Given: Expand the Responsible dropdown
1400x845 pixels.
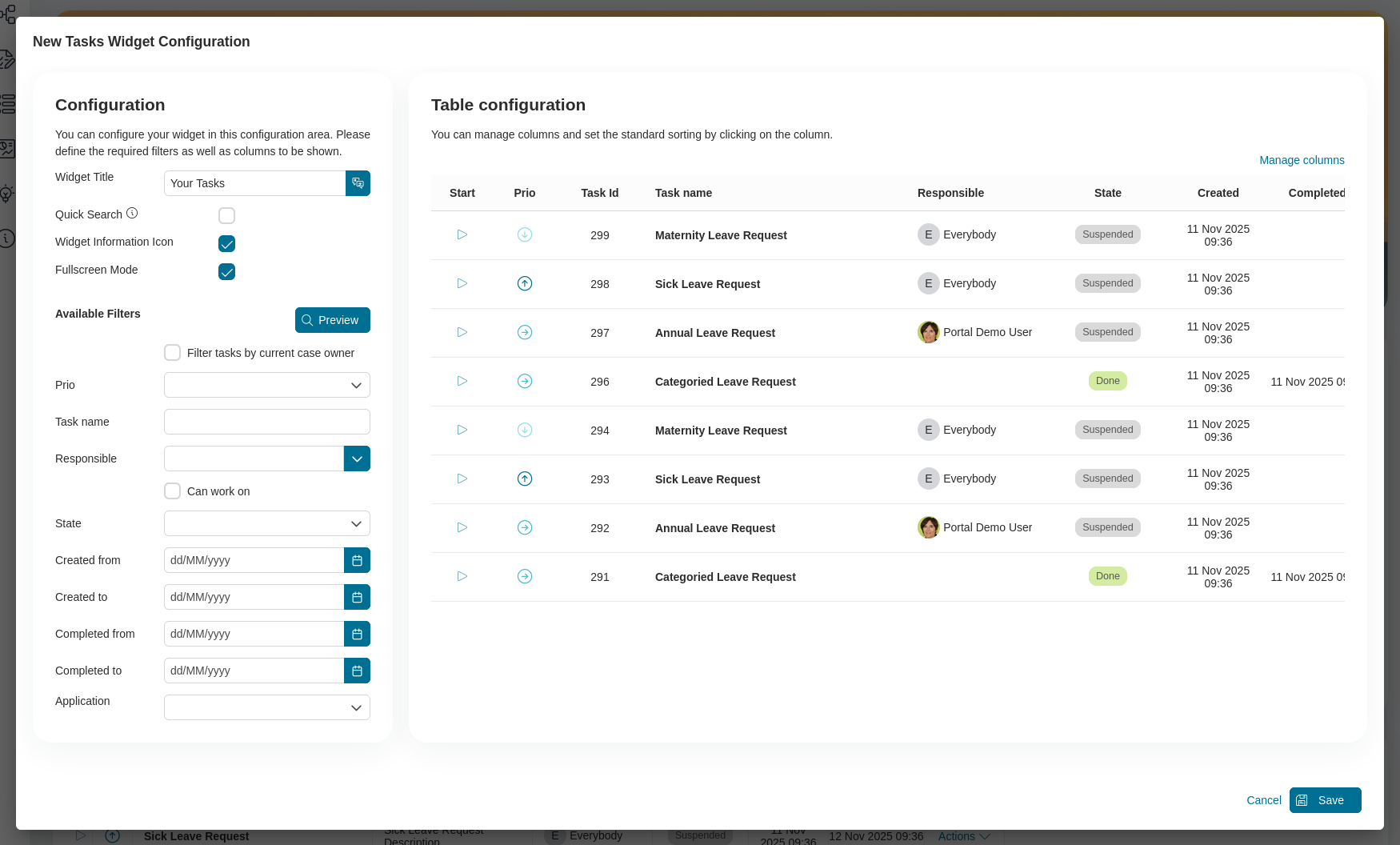Looking at the screenshot, I should click(x=357, y=459).
